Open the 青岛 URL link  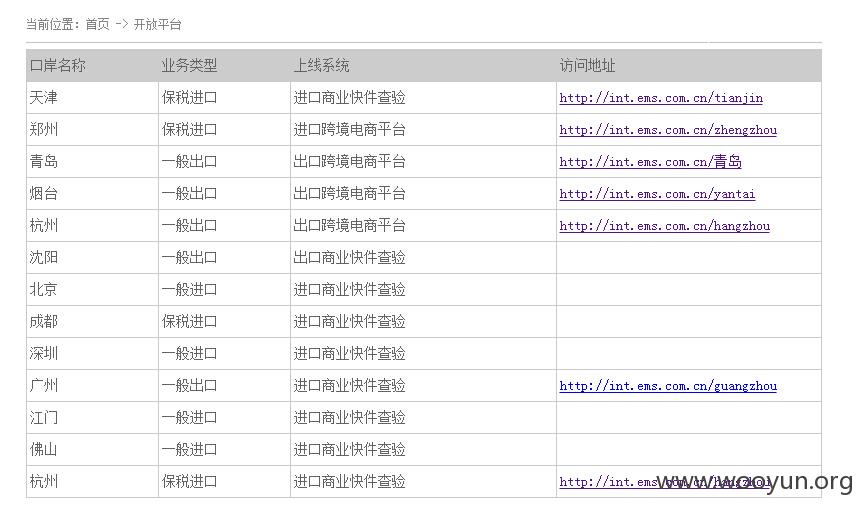coord(650,162)
